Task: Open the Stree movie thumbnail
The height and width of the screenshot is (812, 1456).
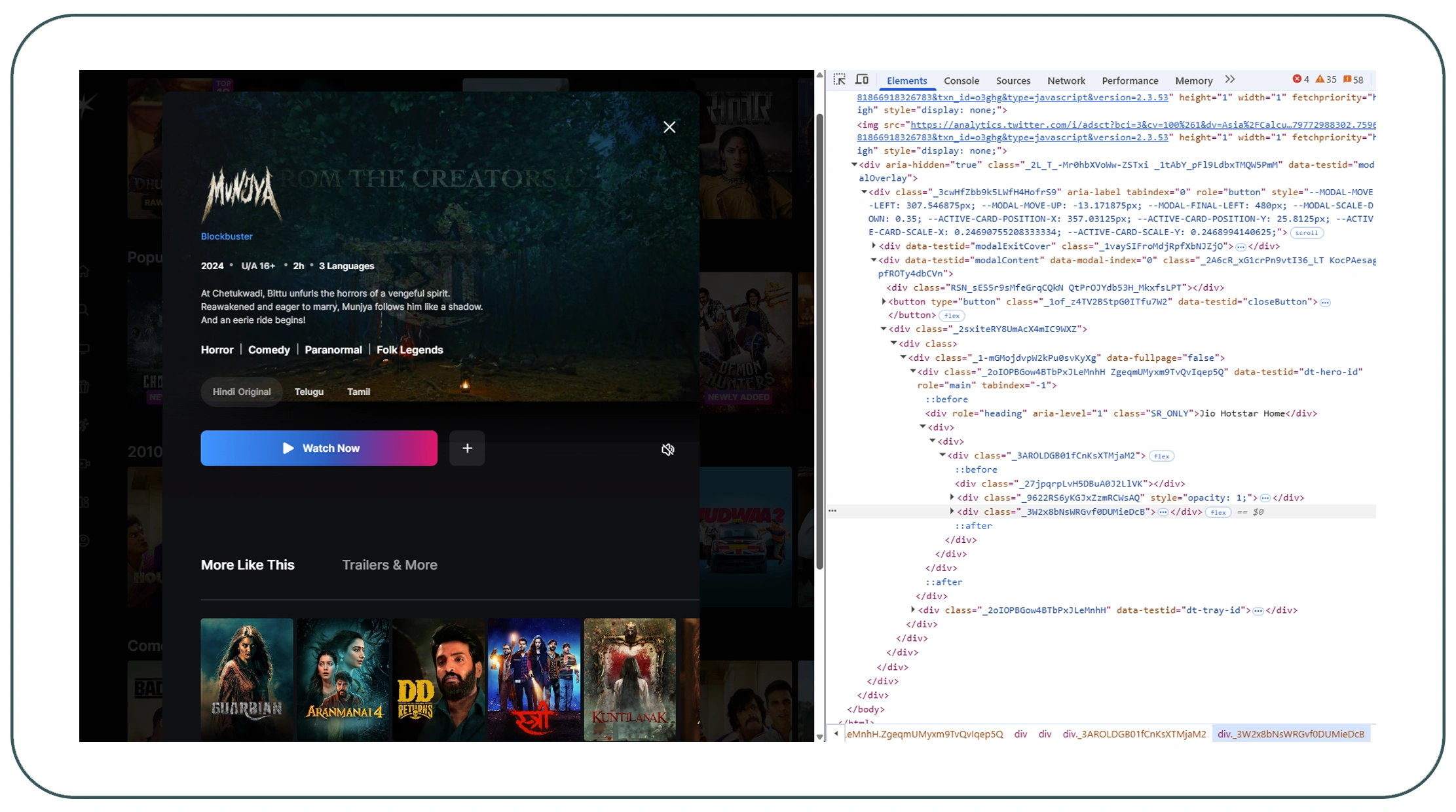Action: pos(534,680)
